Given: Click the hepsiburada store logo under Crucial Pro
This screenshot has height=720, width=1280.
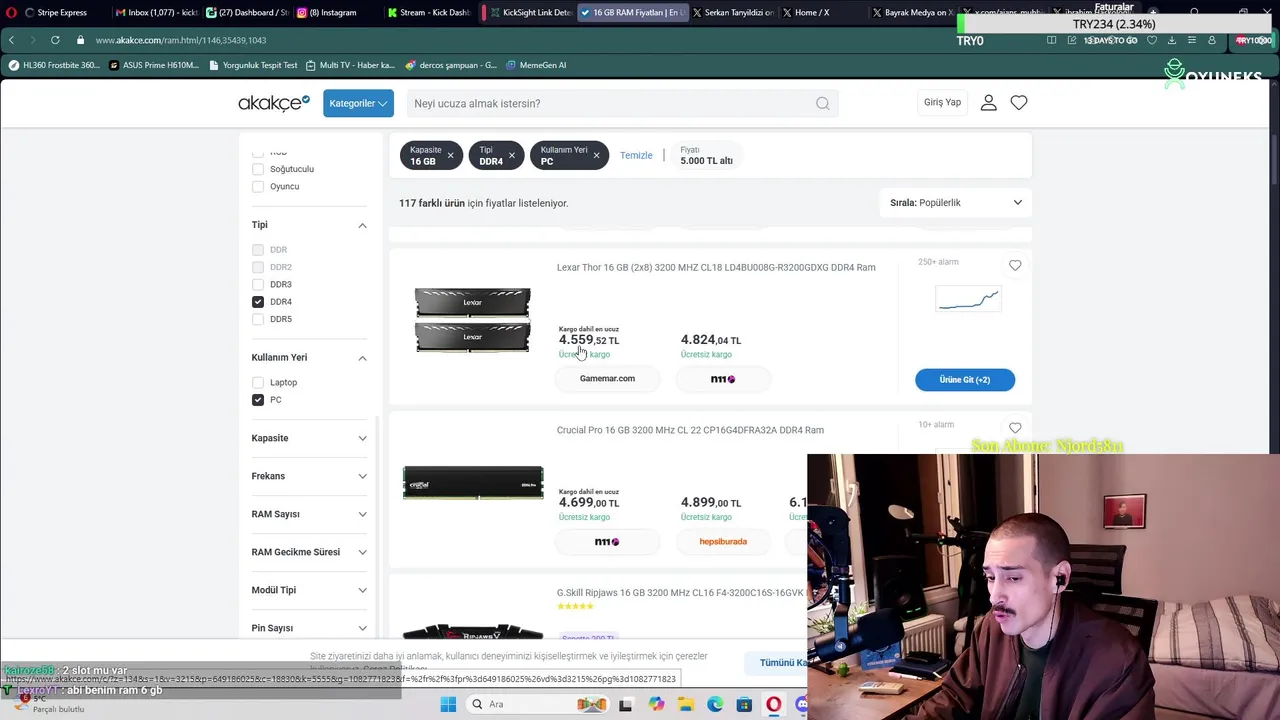Looking at the screenshot, I should (723, 541).
